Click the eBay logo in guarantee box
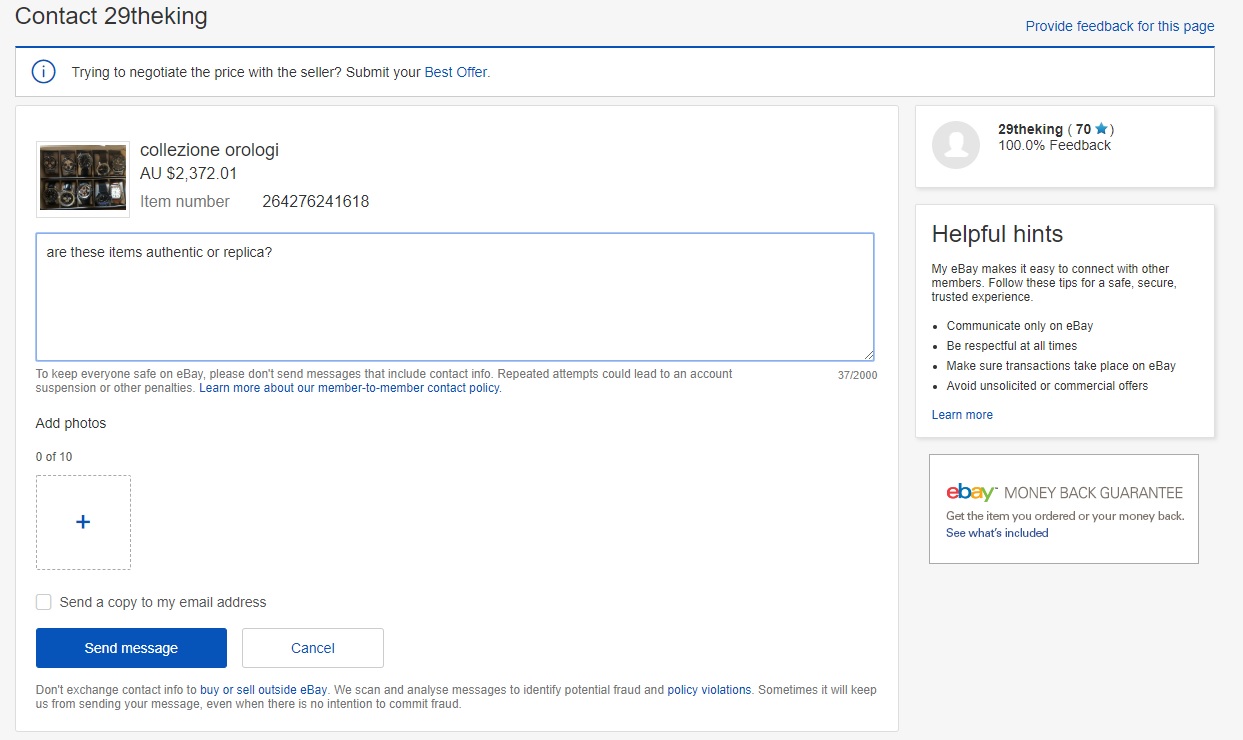The width and height of the screenshot is (1243, 740). [x=971, y=492]
